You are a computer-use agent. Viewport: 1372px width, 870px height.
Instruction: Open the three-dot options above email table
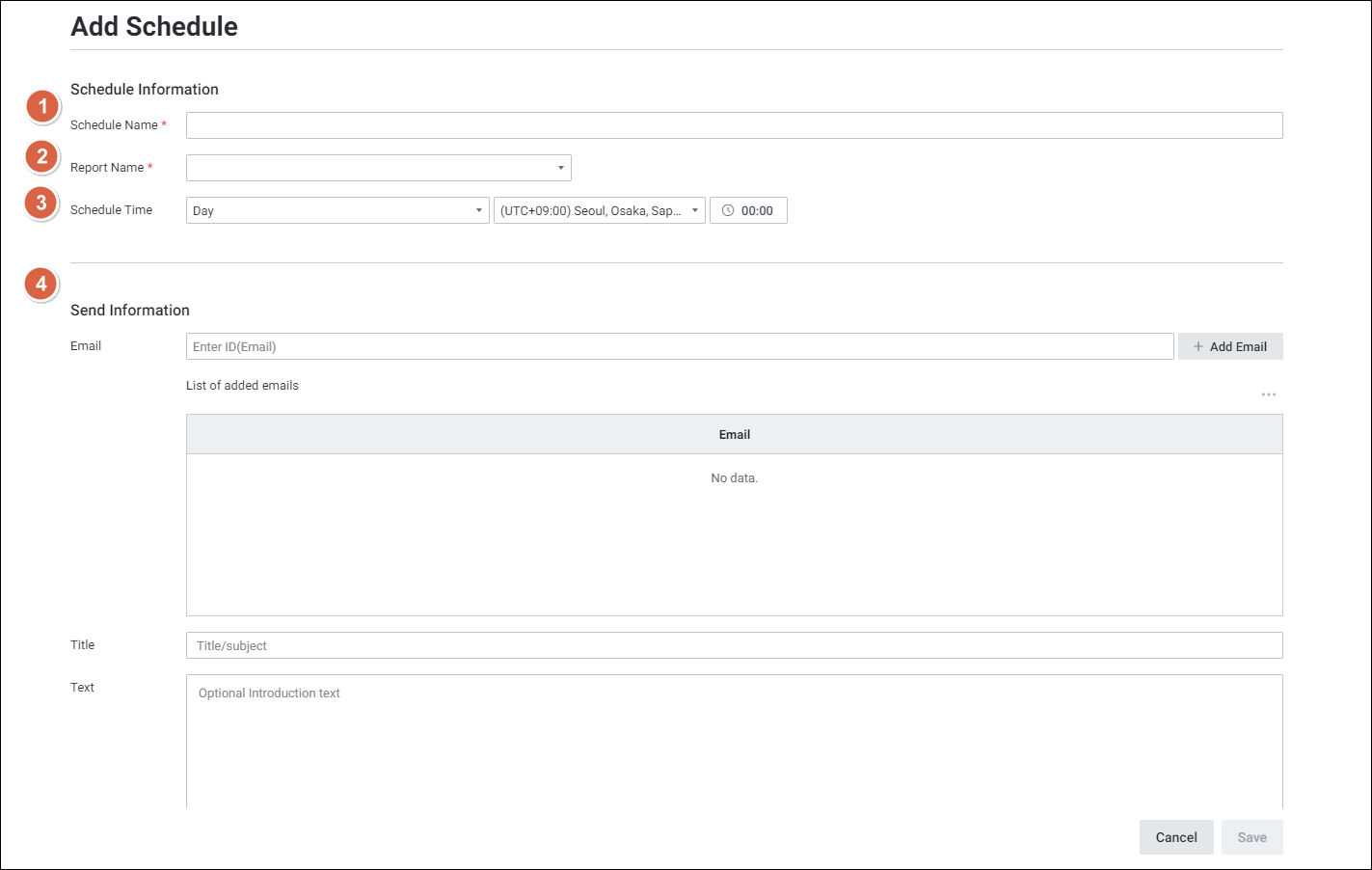tap(1268, 394)
